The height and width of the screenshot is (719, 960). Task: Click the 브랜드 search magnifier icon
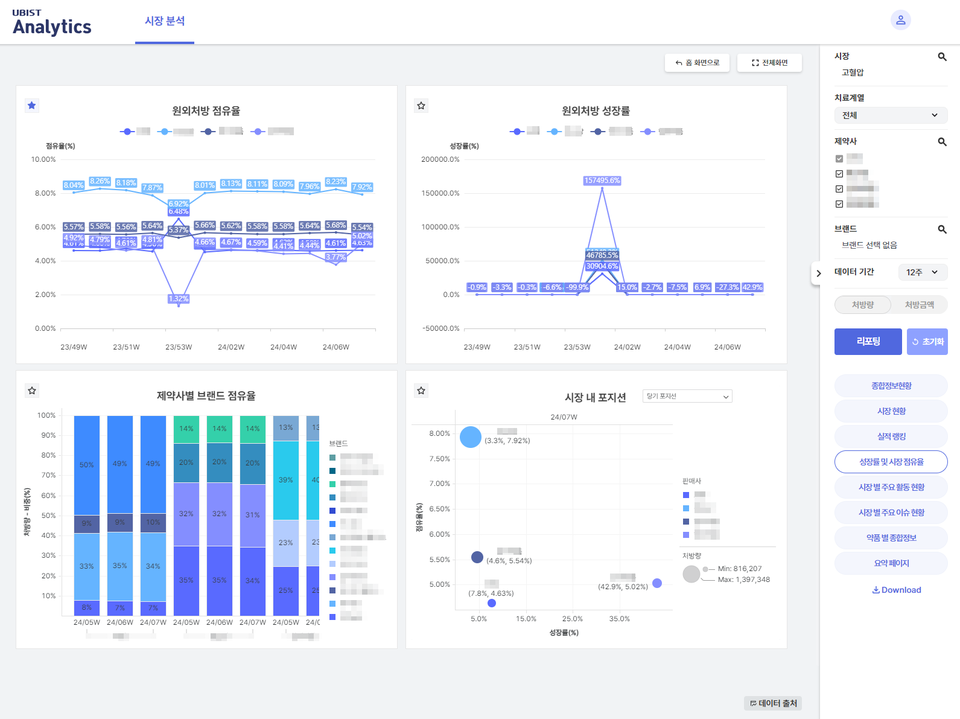[941, 229]
